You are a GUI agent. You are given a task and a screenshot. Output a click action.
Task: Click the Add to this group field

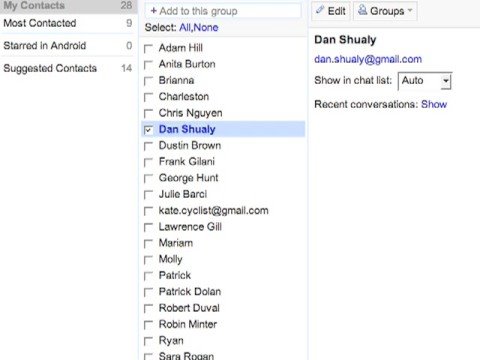click(x=223, y=11)
